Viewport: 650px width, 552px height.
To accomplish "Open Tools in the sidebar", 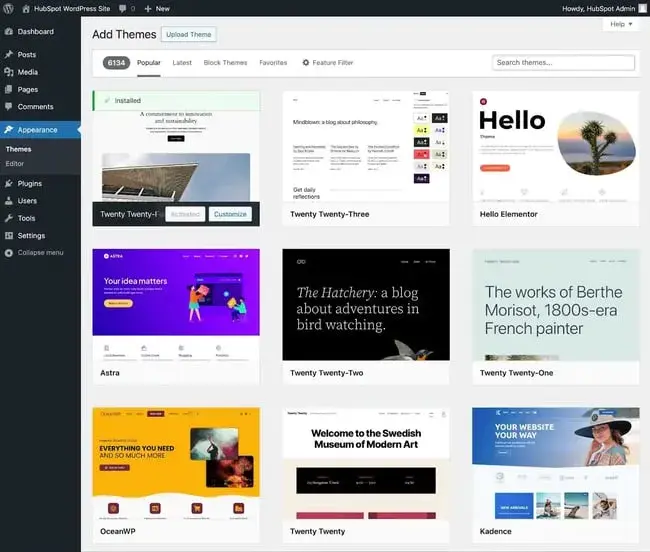I will [26, 218].
